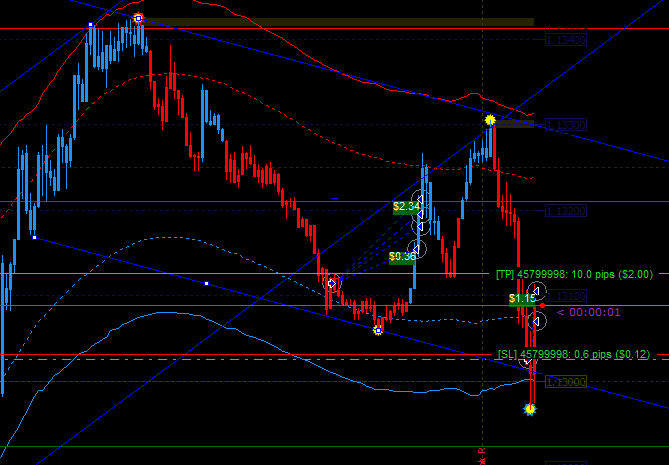669x465 pixels.
Task: Click the circled trade arrow below the gray price line
Action: click(x=537, y=321)
